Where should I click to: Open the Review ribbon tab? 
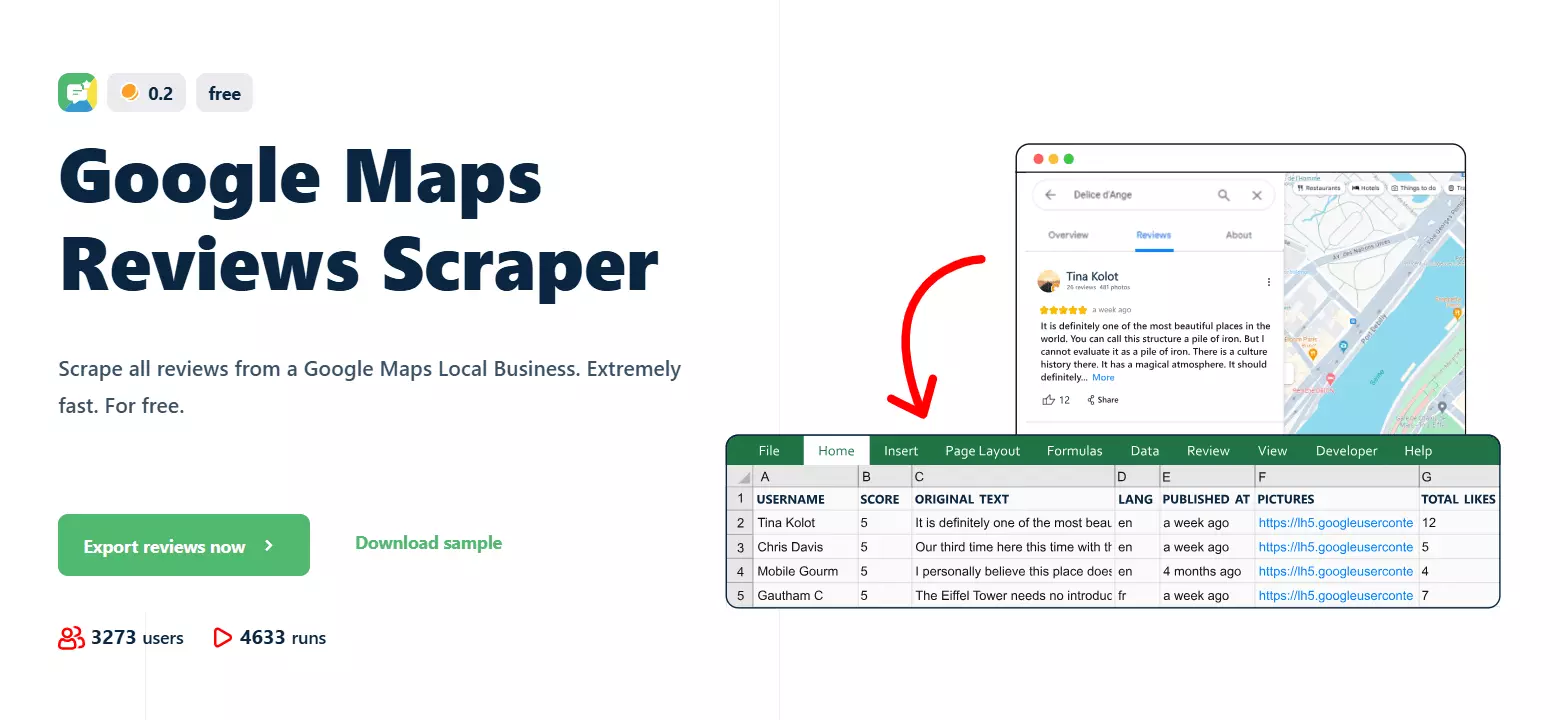click(x=1208, y=451)
